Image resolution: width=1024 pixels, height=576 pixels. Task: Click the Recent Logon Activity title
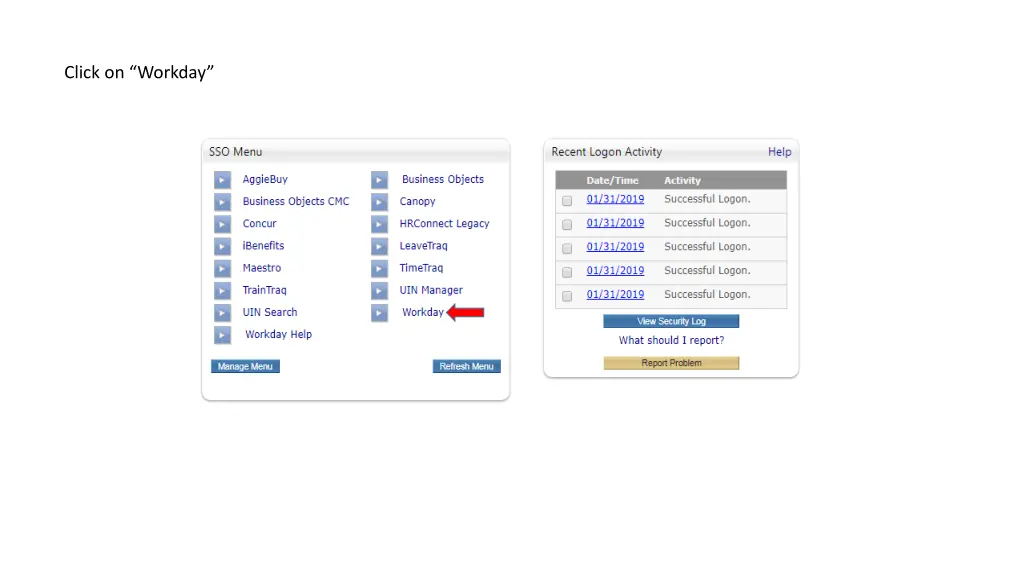pos(607,152)
